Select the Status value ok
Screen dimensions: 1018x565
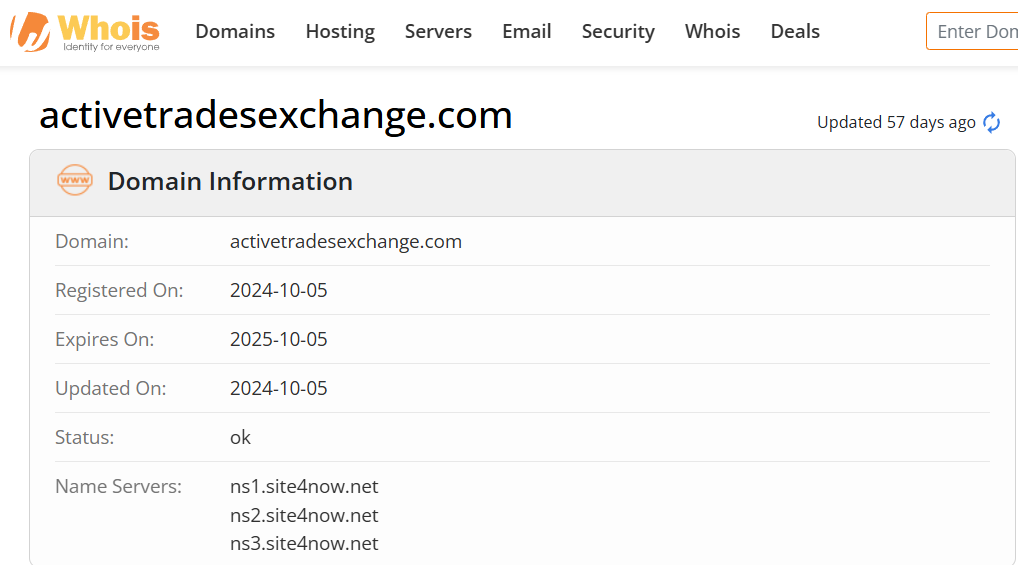tap(240, 437)
